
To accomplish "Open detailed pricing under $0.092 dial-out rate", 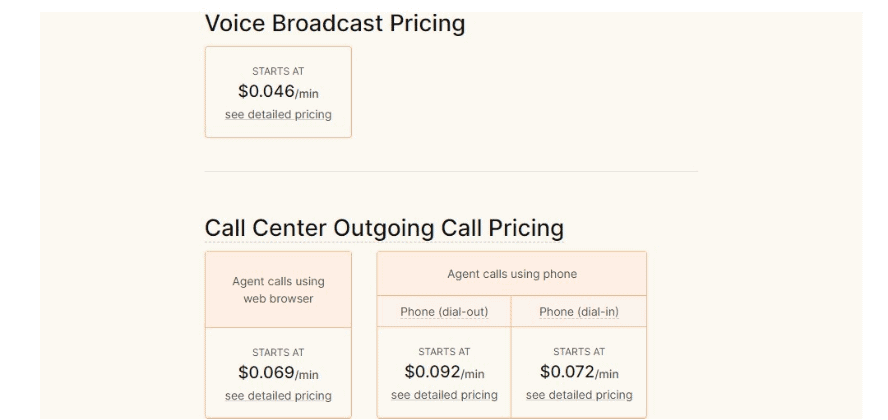I will [444, 395].
